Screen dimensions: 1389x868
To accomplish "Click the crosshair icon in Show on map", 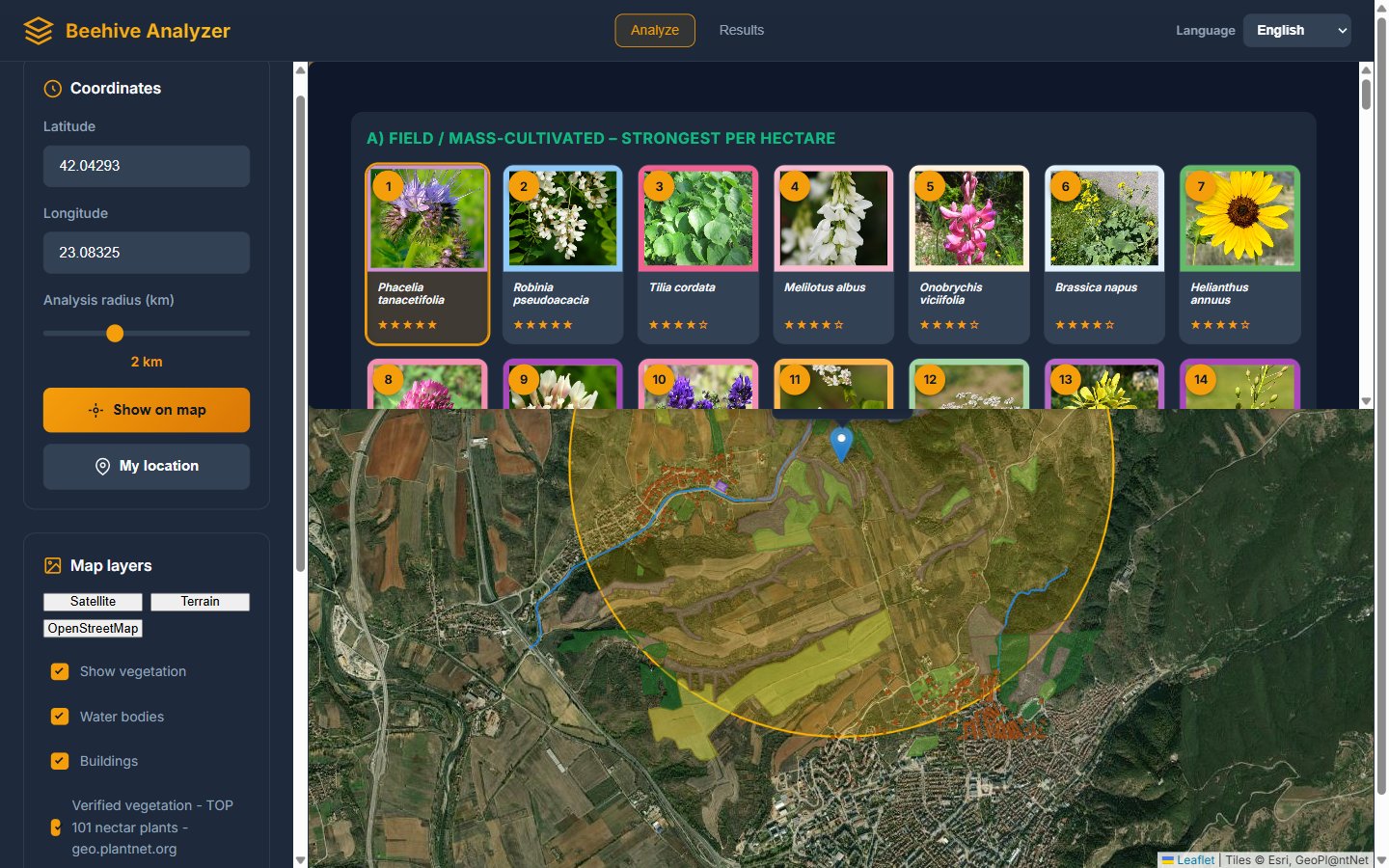I will click(95, 410).
